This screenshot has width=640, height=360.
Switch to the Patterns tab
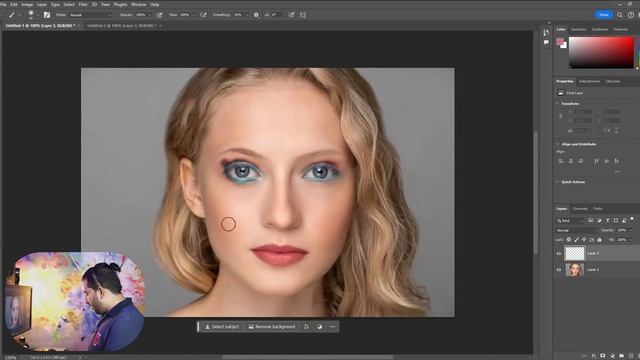[x=620, y=29]
